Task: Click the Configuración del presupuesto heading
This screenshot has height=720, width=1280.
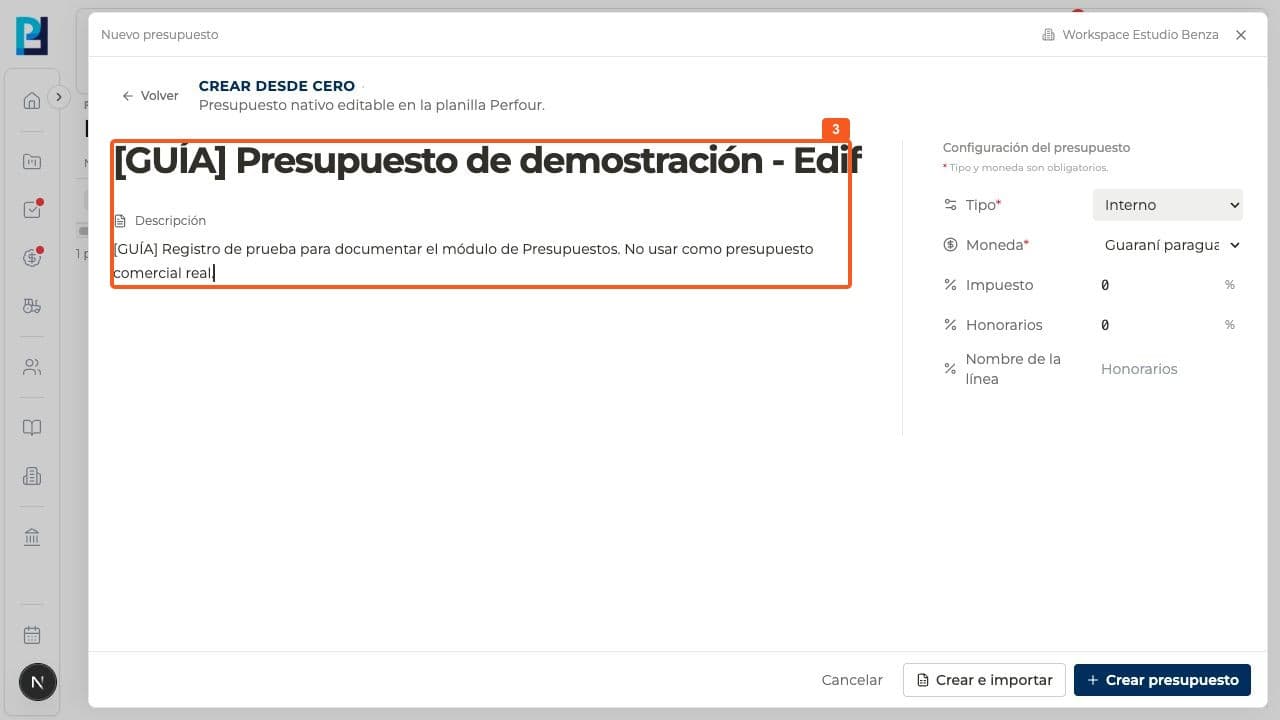Action: pos(1036,148)
